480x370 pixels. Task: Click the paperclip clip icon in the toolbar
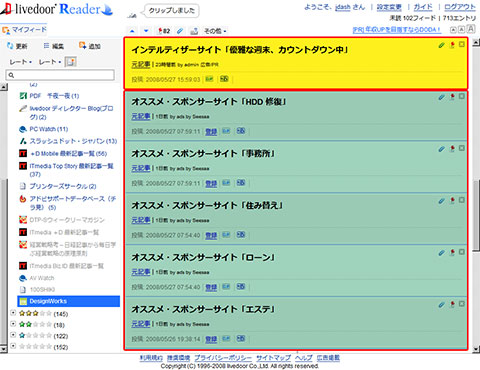[x=180, y=31]
